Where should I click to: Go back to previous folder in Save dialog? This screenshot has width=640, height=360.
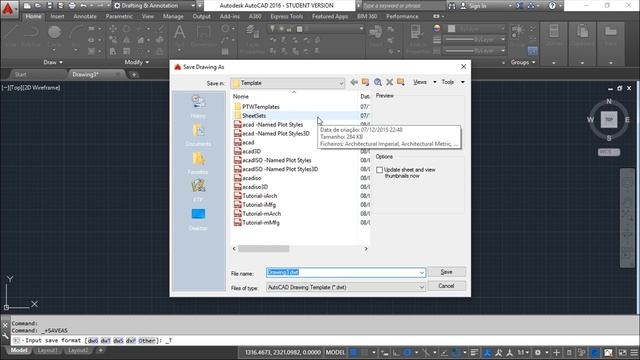click(x=354, y=82)
